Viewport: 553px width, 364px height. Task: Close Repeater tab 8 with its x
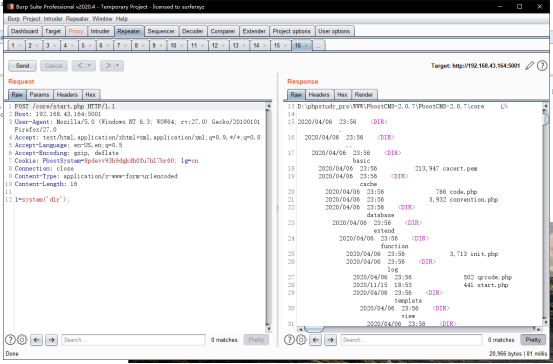143,46
